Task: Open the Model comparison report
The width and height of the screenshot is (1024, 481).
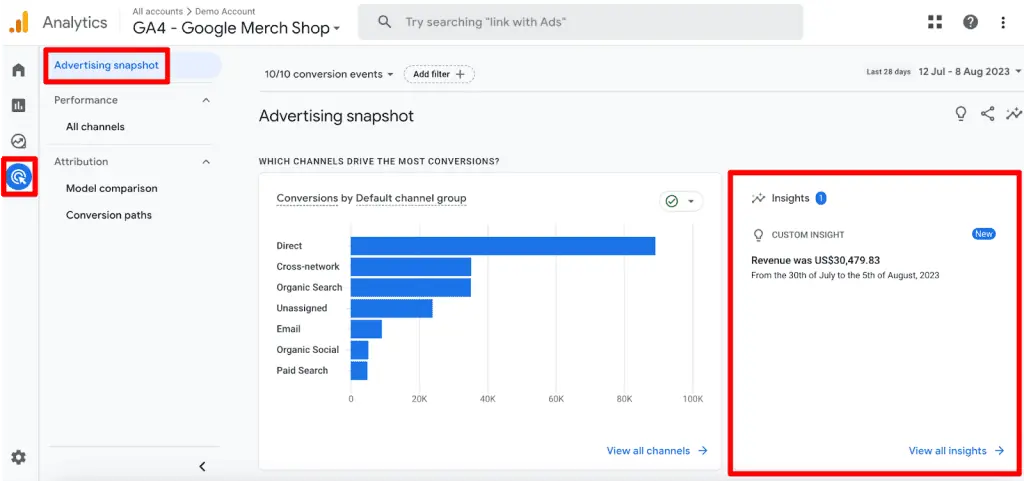Action: pos(112,188)
